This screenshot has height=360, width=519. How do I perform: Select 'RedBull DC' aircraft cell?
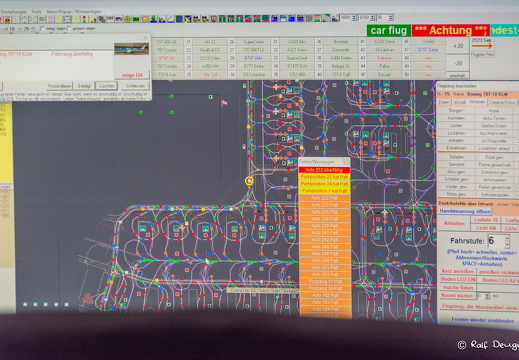210,50
